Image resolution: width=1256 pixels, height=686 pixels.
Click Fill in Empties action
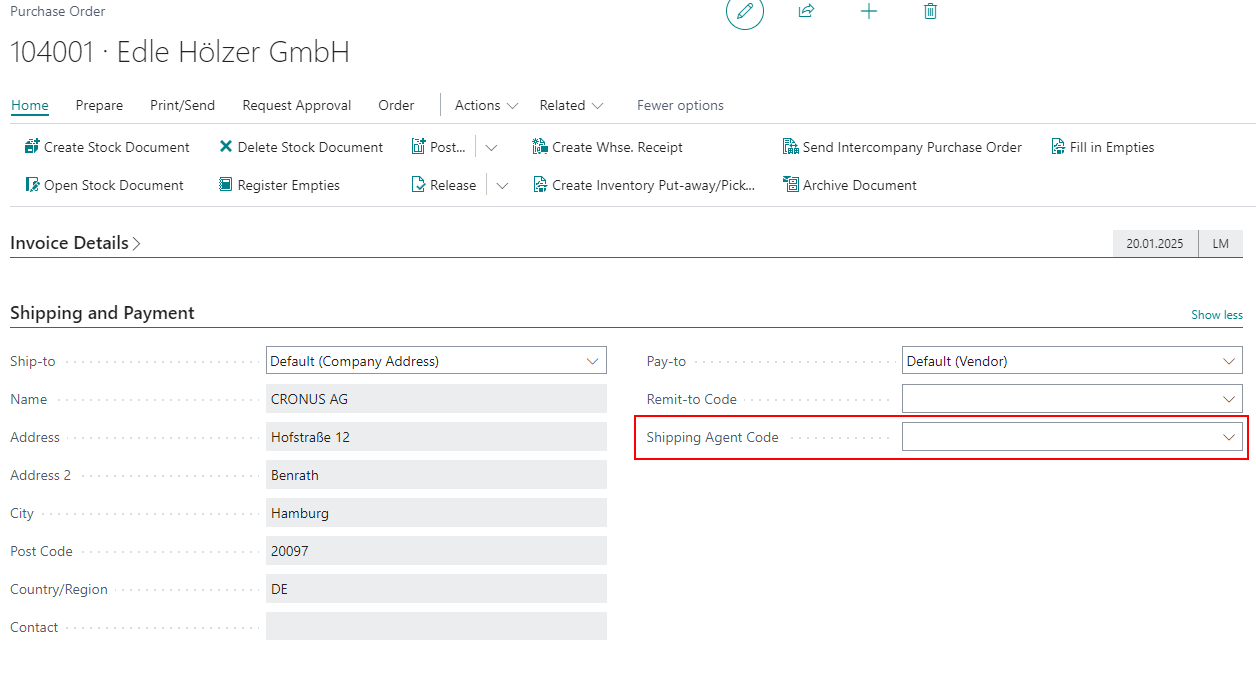pyautogui.click(x=1103, y=147)
